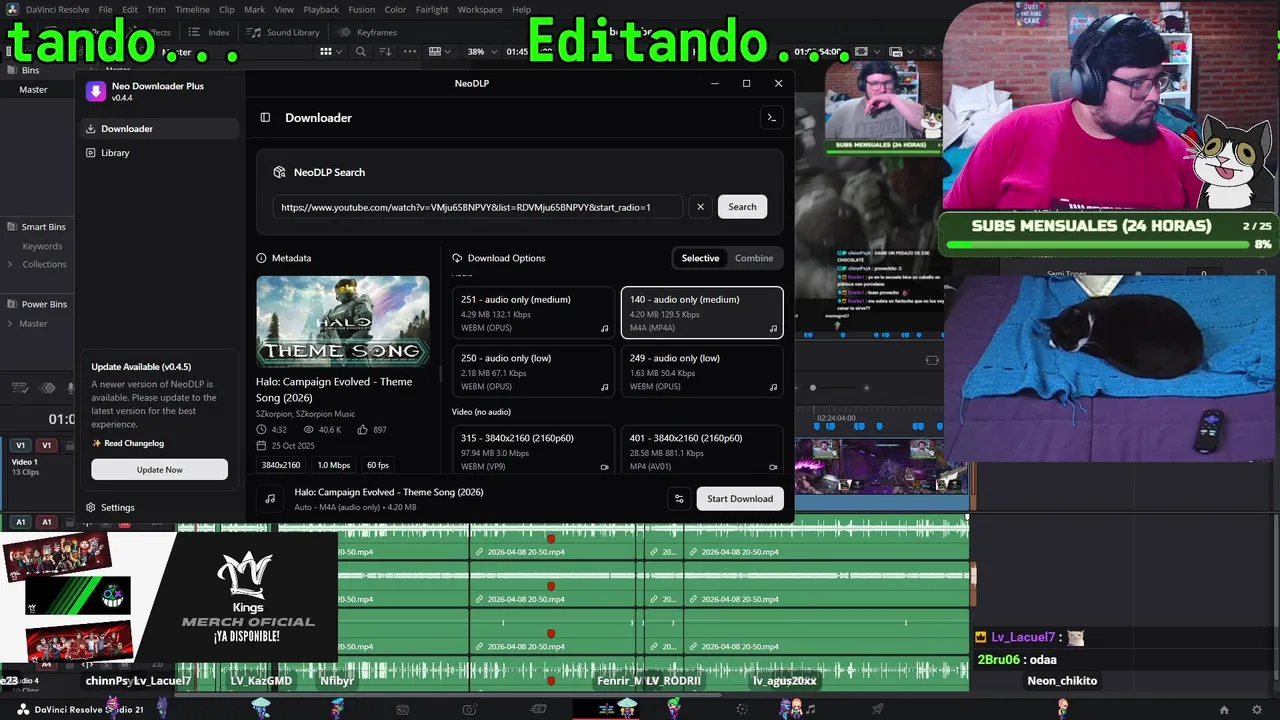Image resolution: width=1280 pixels, height=720 pixels.
Task: Select format 251 audio only (medium) WEBM
Action: 533,313
